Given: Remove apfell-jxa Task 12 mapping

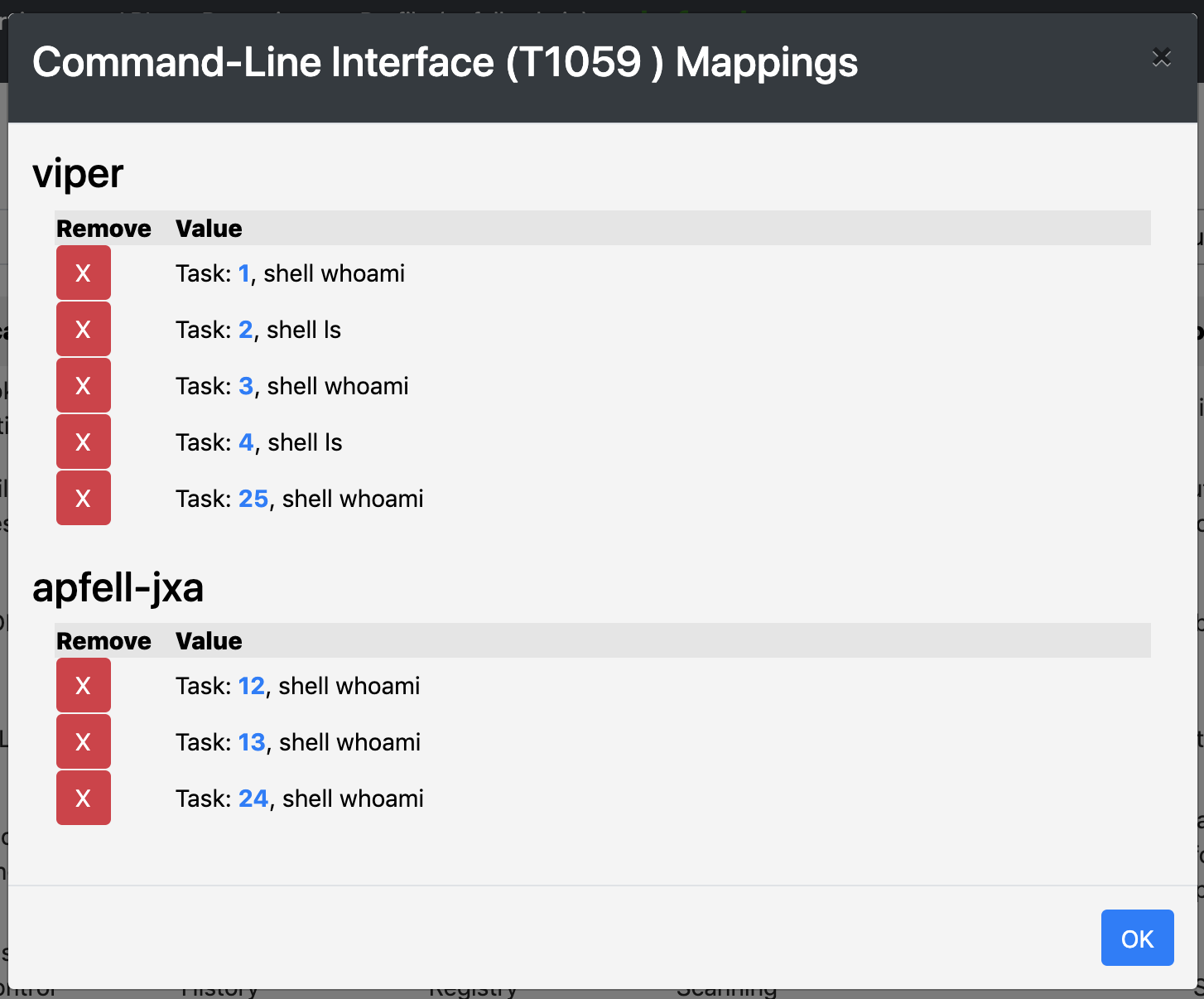Looking at the screenshot, I should (83, 686).
